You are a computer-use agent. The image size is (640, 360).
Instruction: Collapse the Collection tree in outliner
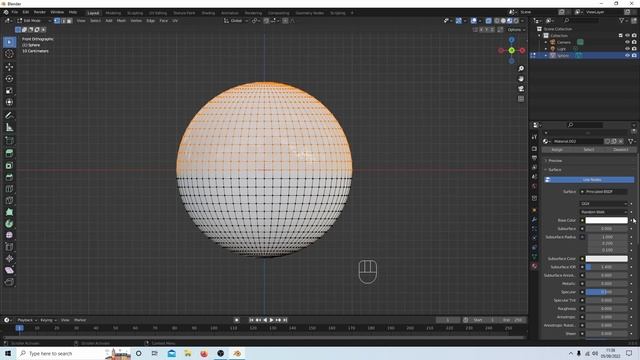[x=540, y=36]
